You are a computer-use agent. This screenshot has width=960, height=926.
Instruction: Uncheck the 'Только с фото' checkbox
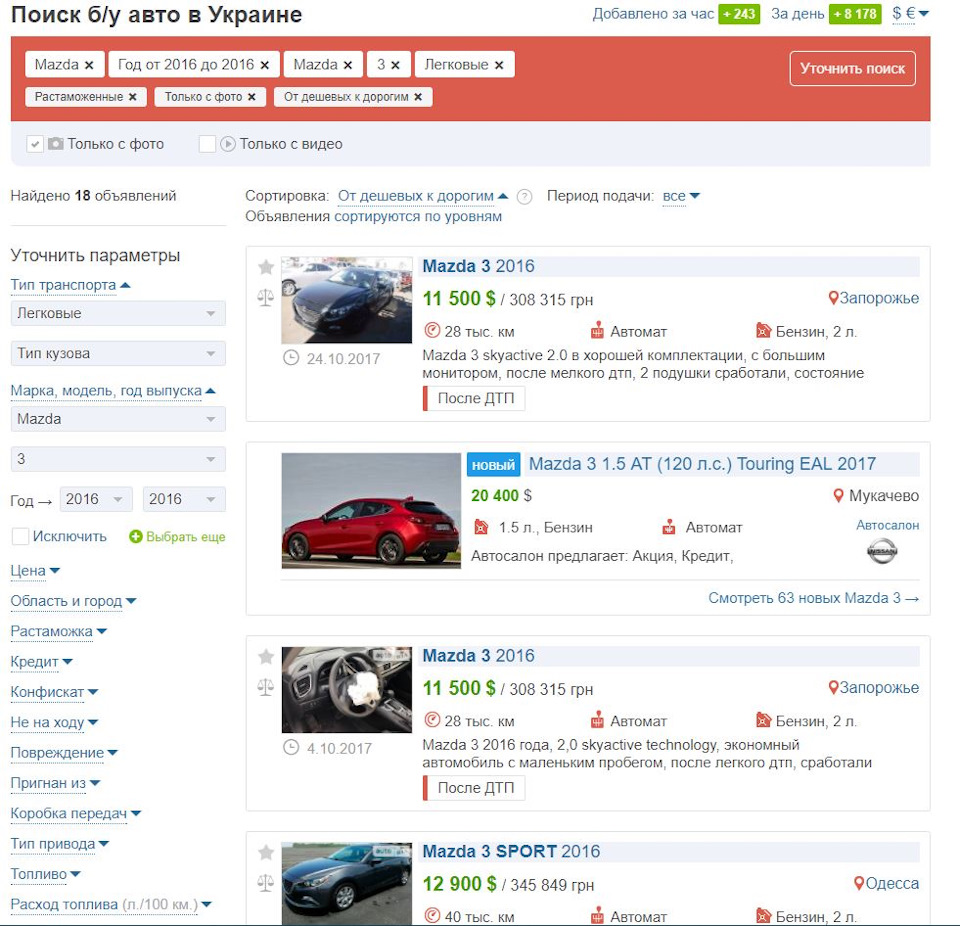tap(34, 144)
